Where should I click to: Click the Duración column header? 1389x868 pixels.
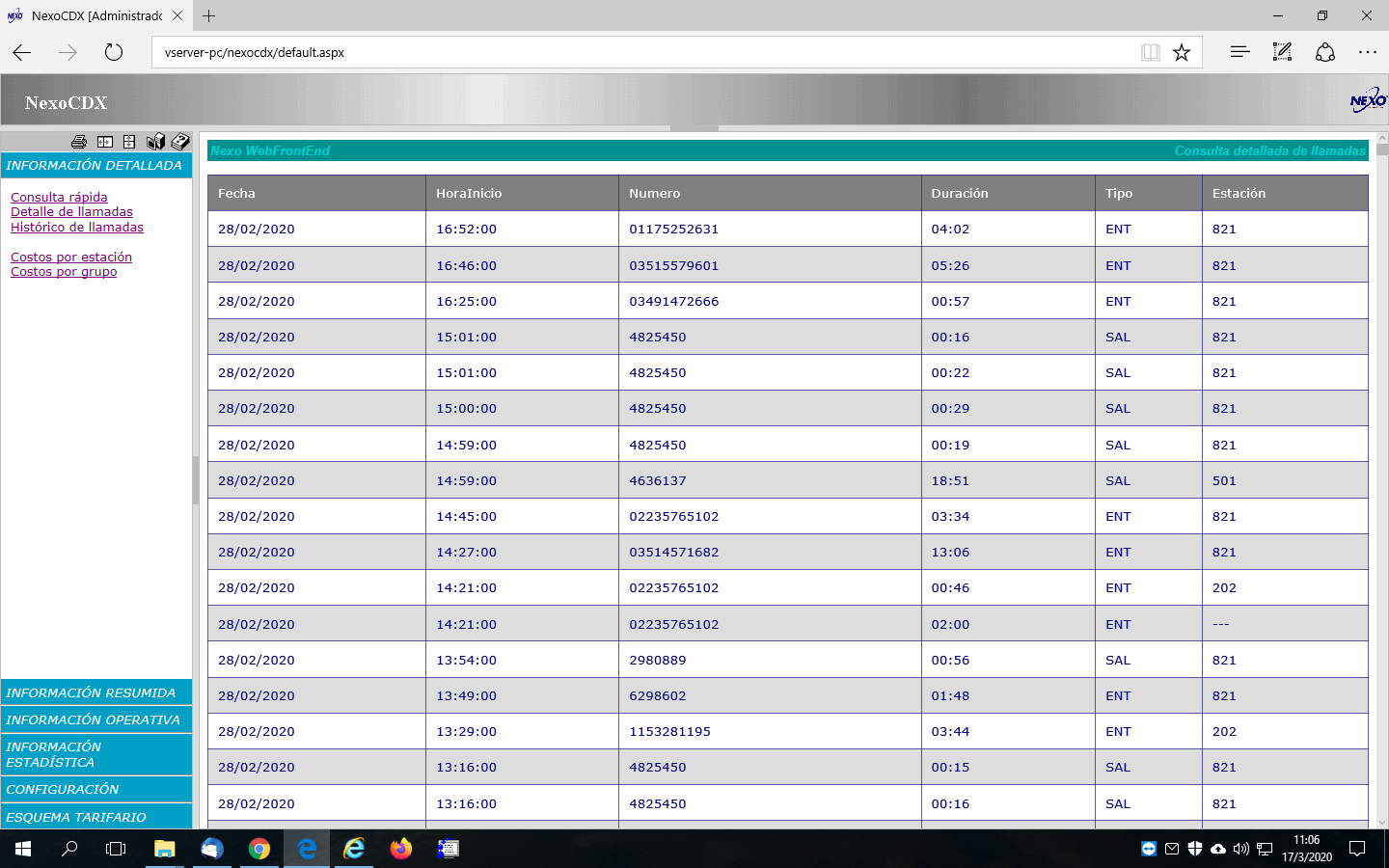coord(1008,193)
